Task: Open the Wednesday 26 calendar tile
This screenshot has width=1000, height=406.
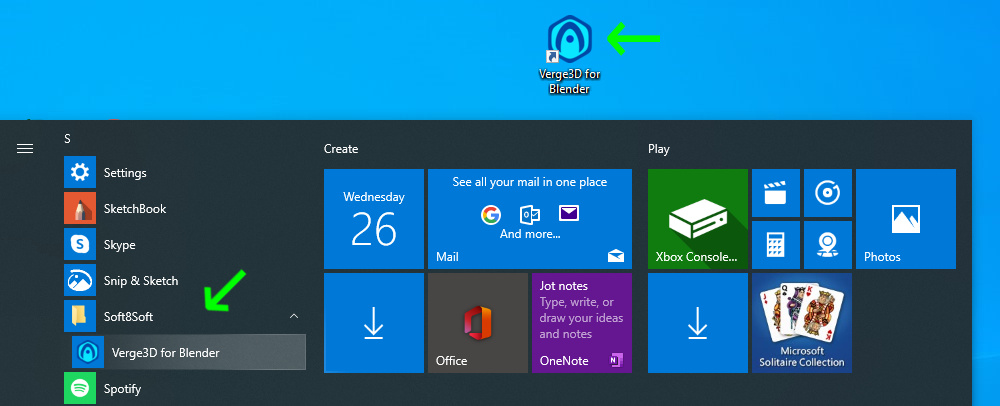Action: [x=374, y=219]
